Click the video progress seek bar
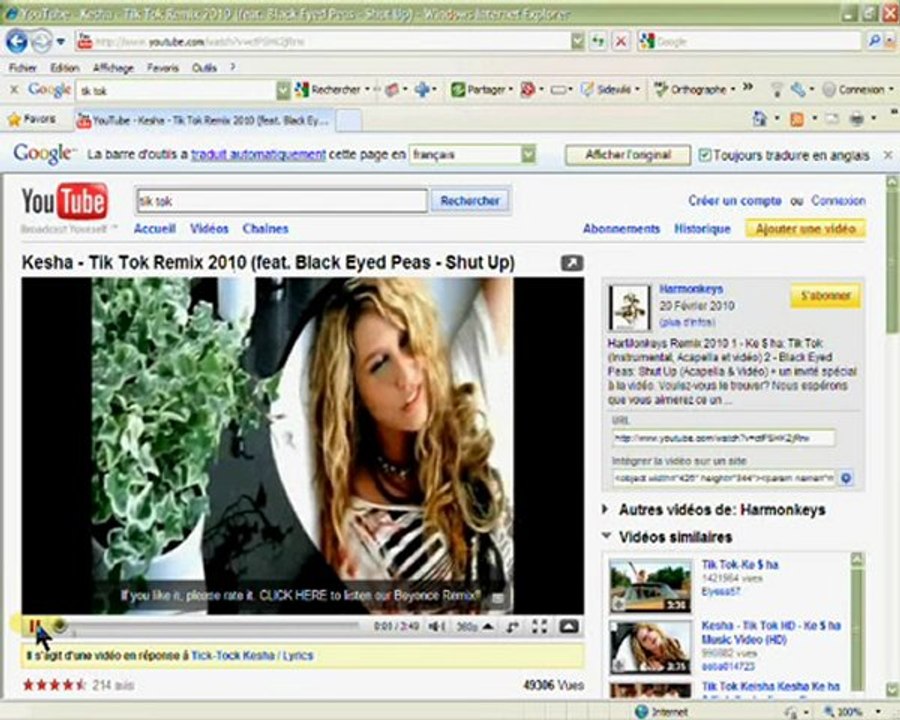This screenshot has width=900, height=720. pyautogui.click(x=212, y=626)
